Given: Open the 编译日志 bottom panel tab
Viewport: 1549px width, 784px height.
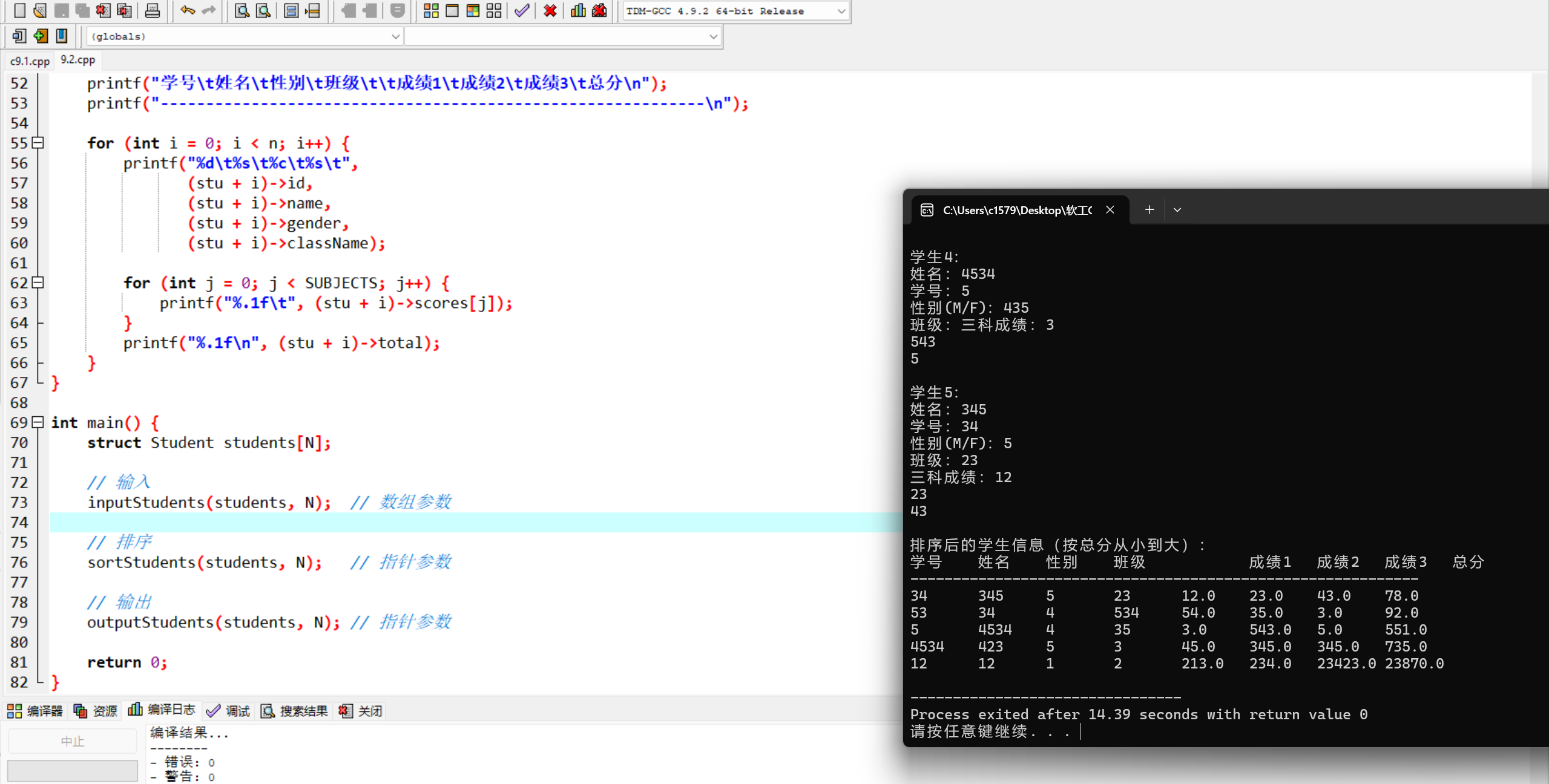Looking at the screenshot, I should coord(162,710).
